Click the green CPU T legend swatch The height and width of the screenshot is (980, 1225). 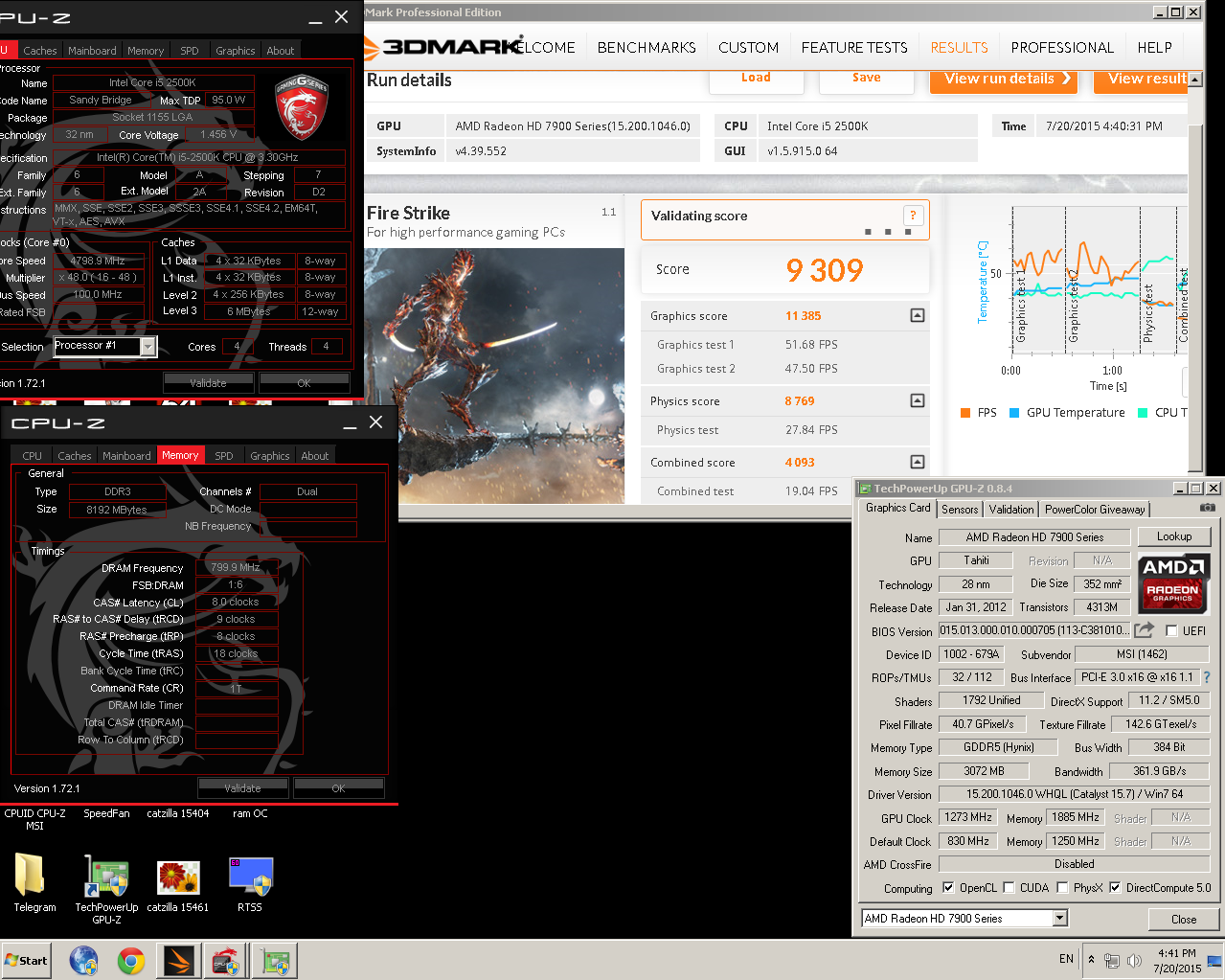click(x=1143, y=413)
